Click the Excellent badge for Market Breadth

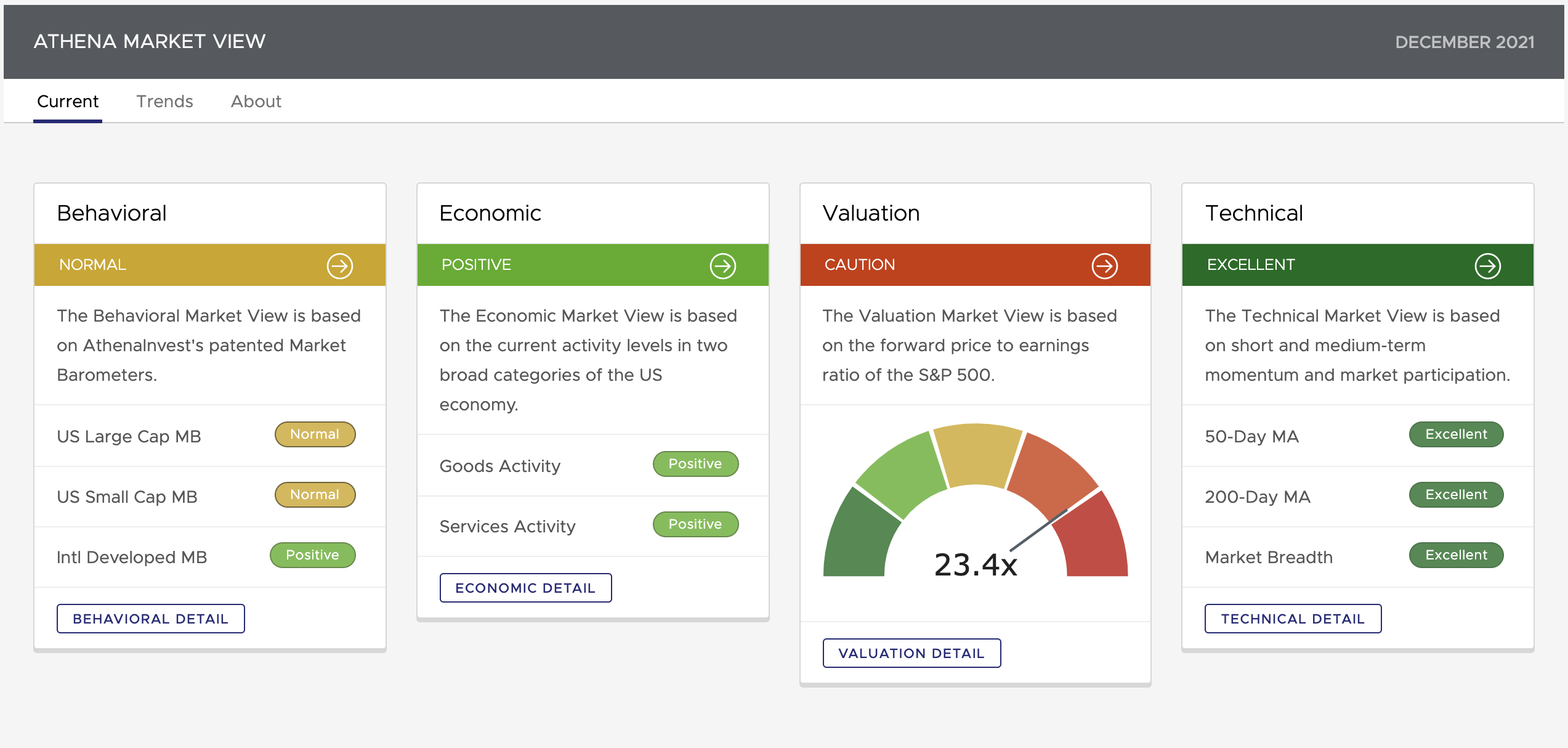tap(1456, 555)
